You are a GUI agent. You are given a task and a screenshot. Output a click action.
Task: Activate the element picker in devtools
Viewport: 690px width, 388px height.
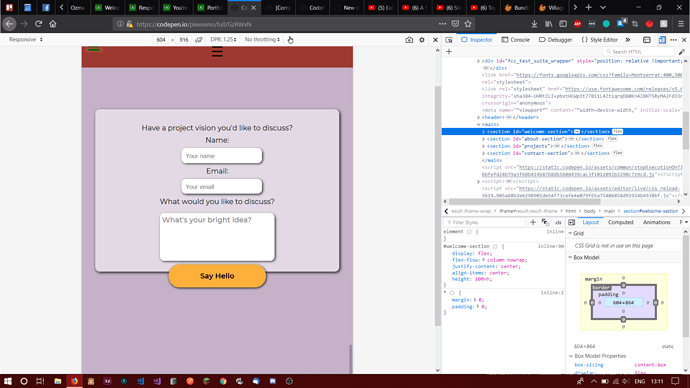click(x=449, y=40)
